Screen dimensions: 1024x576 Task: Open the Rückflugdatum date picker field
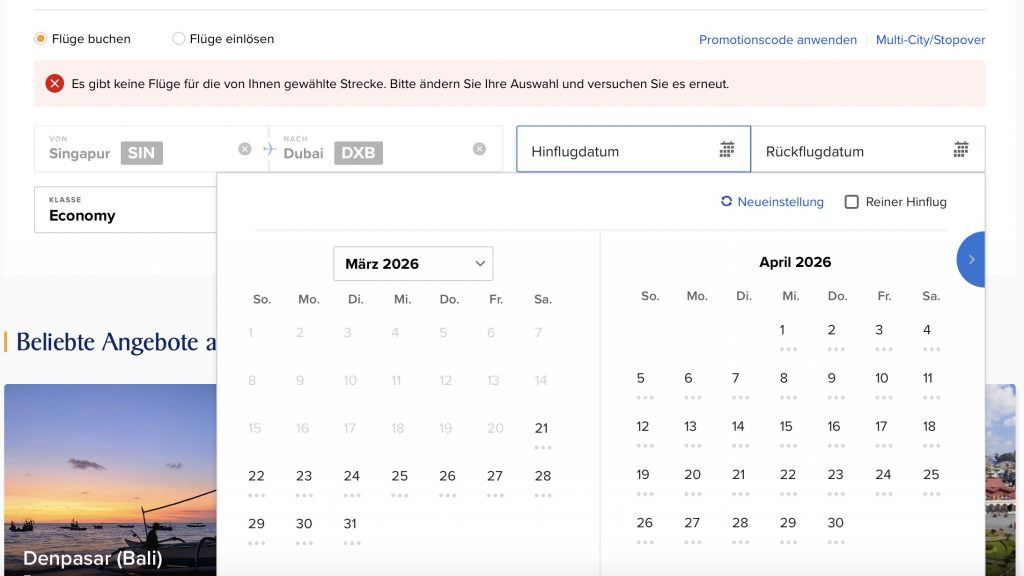pyautogui.click(x=850, y=151)
